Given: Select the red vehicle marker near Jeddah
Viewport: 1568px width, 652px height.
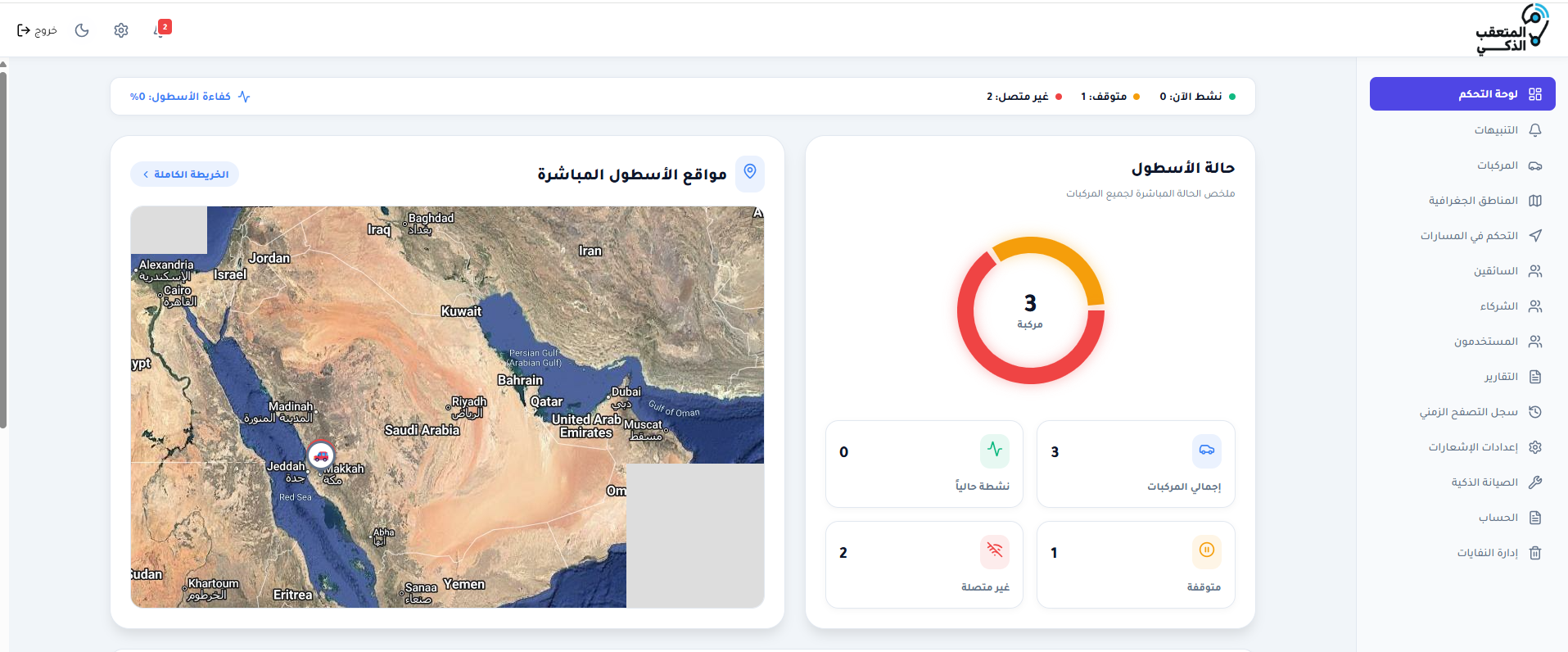Looking at the screenshot, I should click(321, 455).
